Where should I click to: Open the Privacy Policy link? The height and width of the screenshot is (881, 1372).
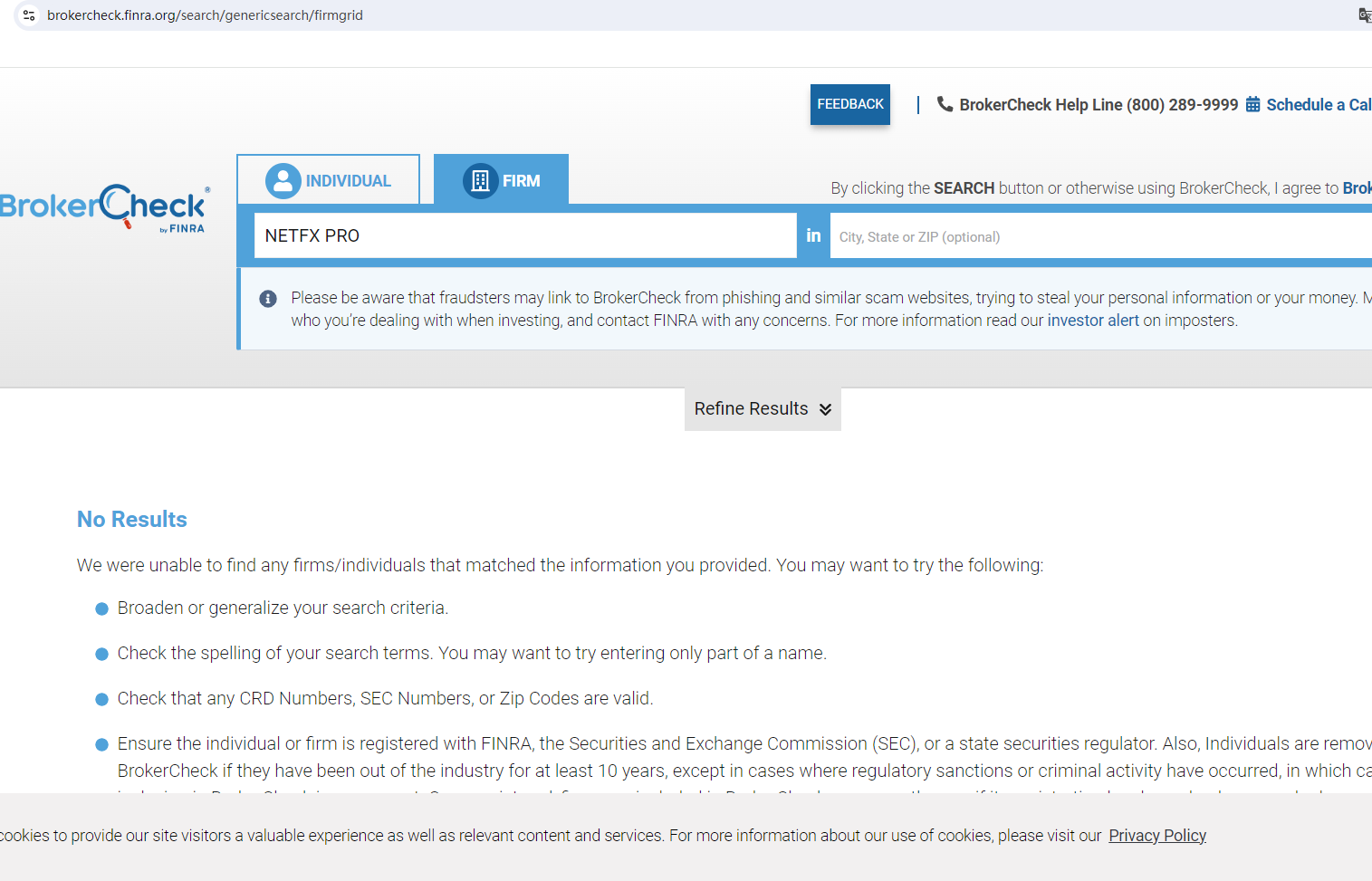pos(1157,836)
